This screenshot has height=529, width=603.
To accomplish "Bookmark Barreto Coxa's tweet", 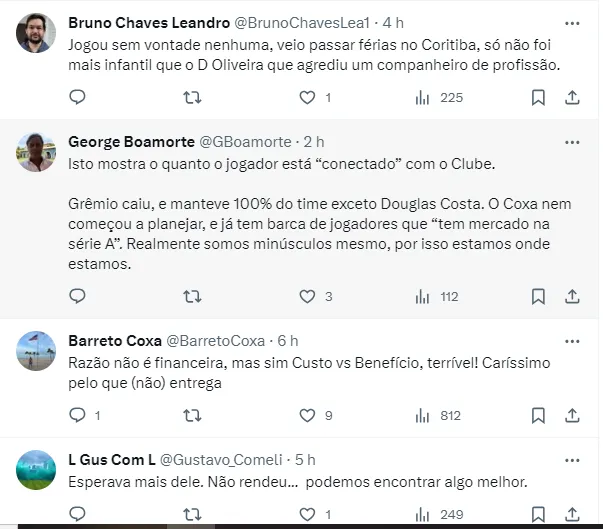I will [538, 416].
